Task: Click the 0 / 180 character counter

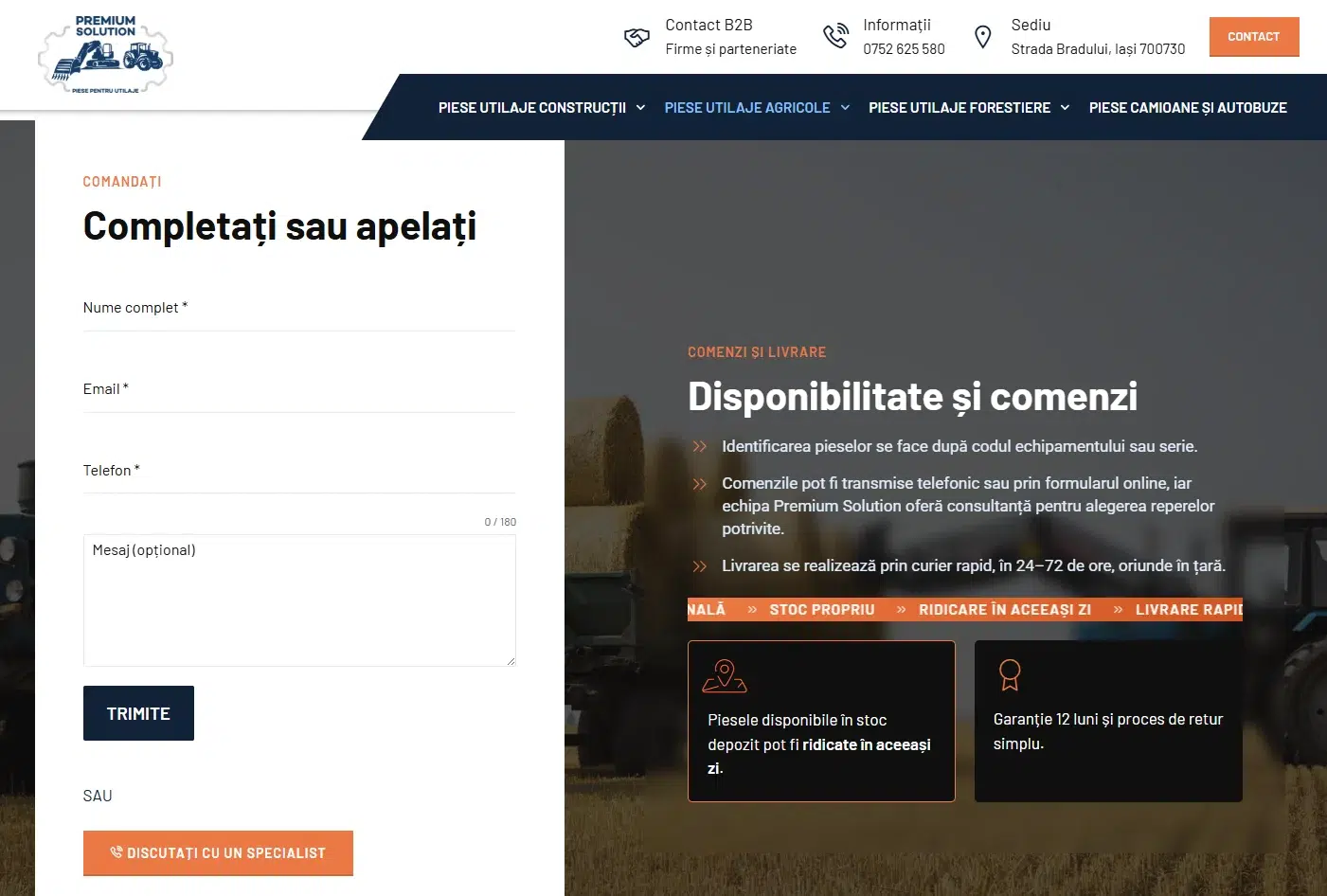Action: 500,522
